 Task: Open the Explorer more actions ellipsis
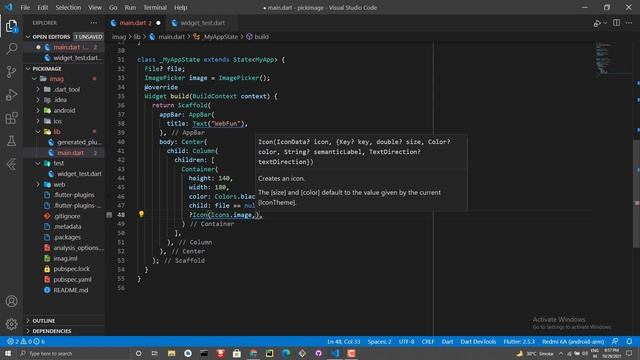tap(94, 23)
